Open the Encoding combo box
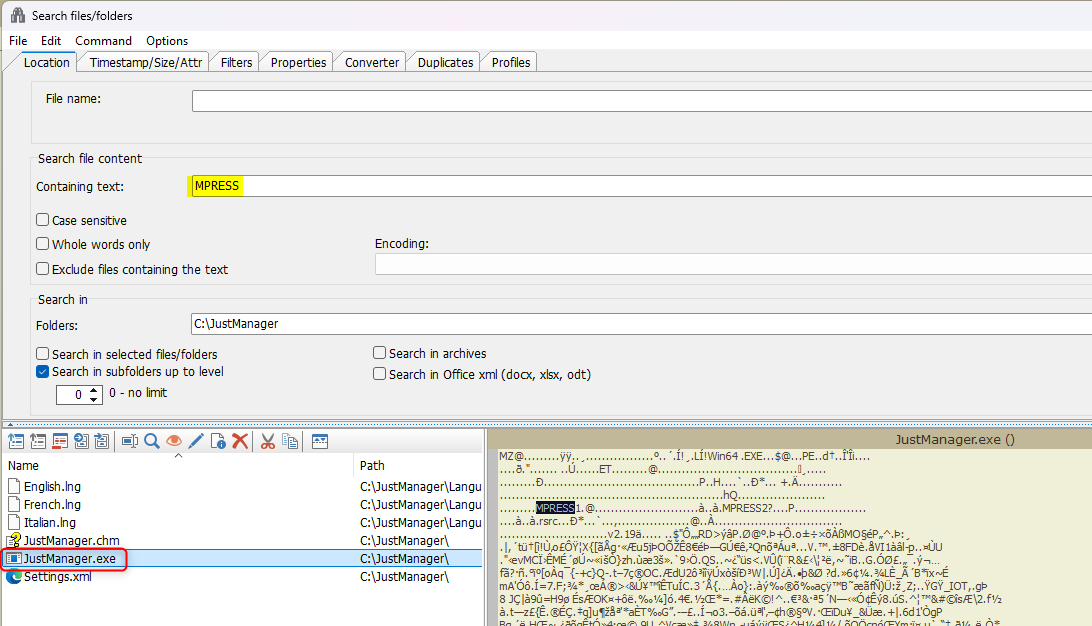 733,264
